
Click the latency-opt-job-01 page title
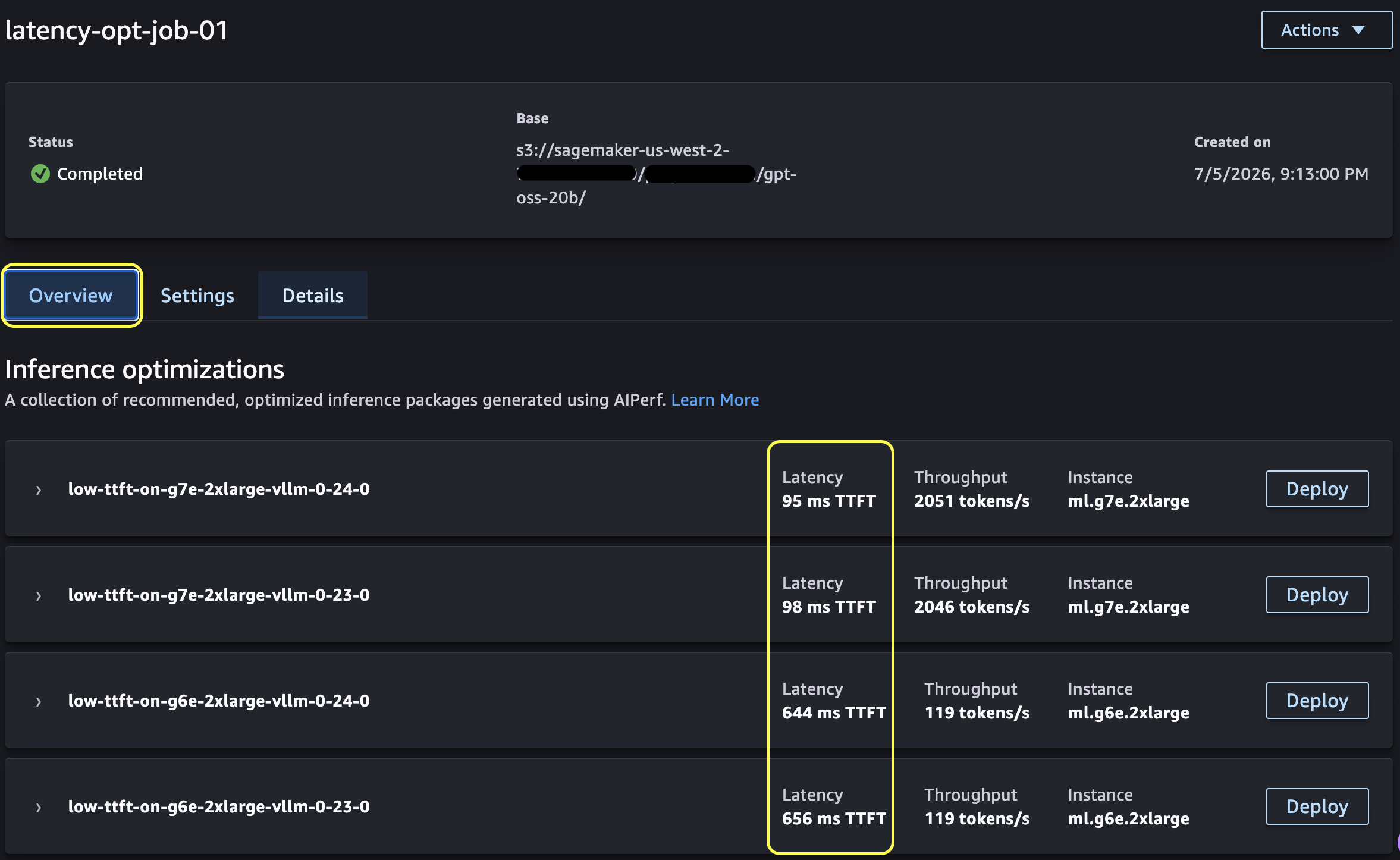[117, 30]
